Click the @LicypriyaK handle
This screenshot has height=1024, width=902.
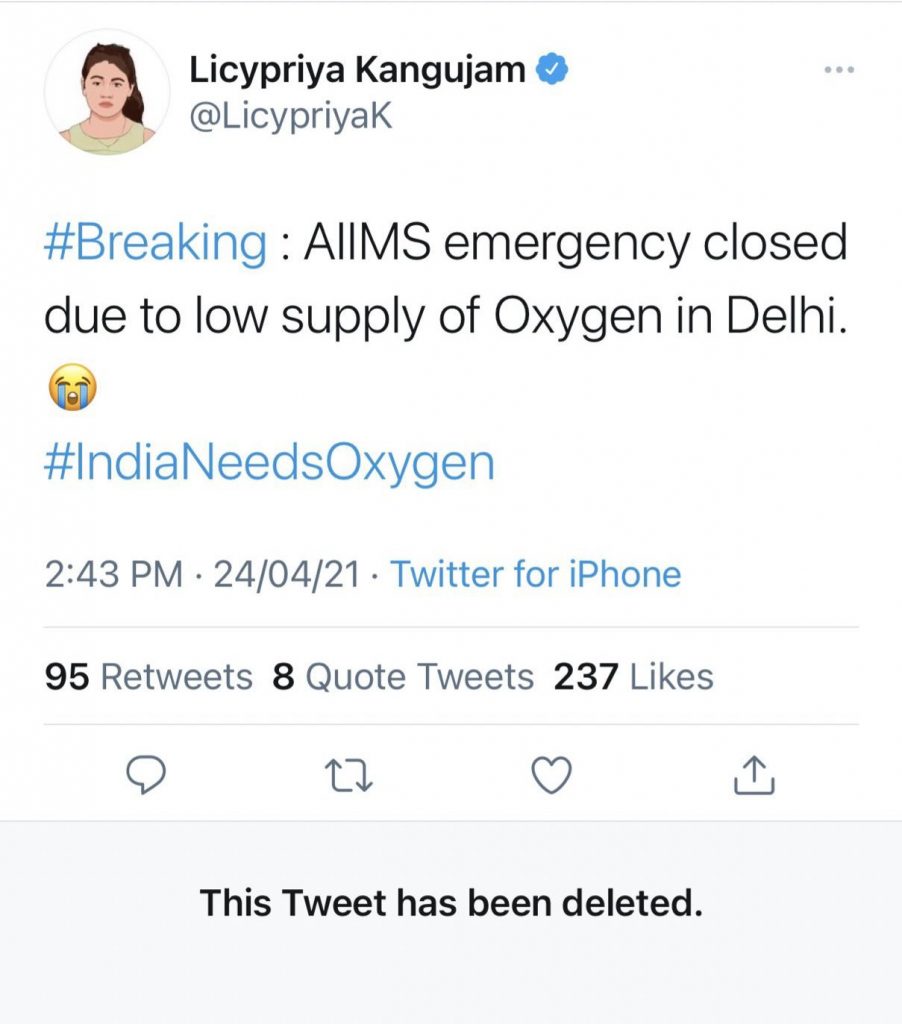coord(290,116)
